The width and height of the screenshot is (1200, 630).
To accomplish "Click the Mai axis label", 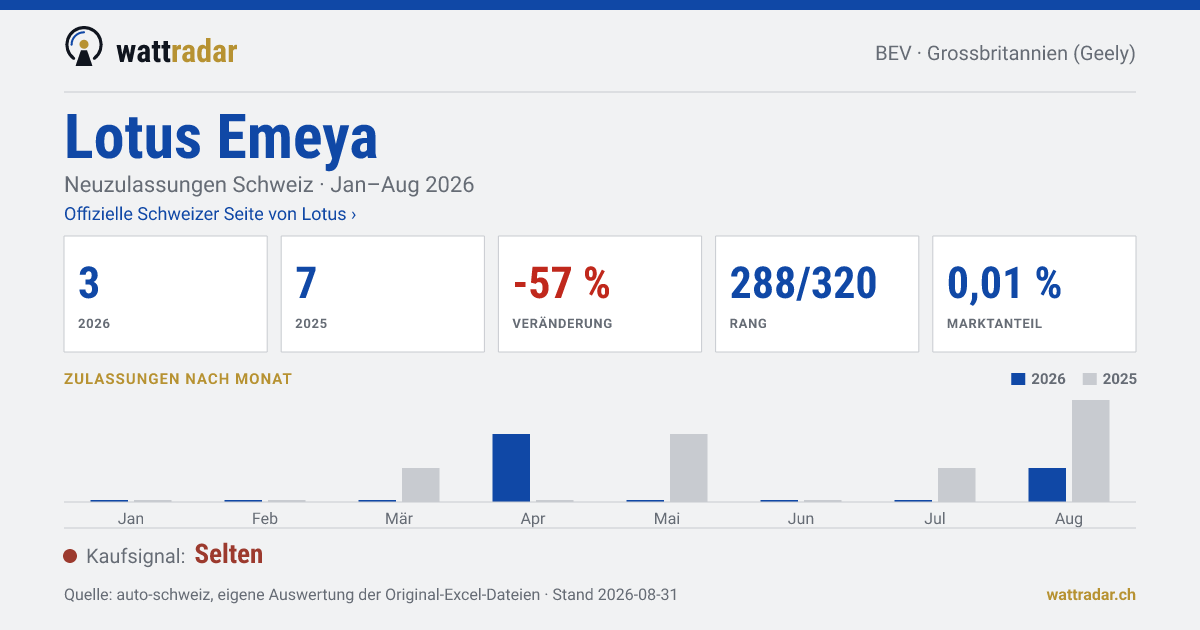I will [x=667, y=518].
